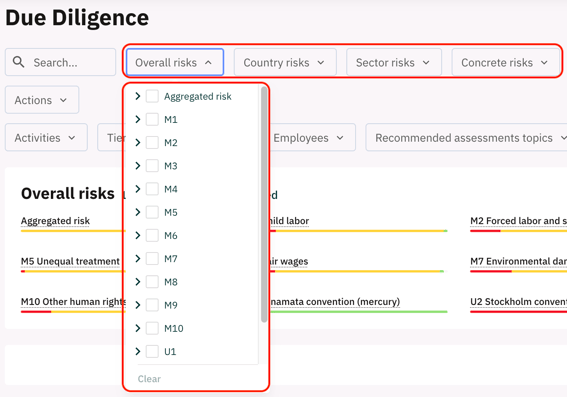Expand the M10 chevron arrow

pos(137,328)
